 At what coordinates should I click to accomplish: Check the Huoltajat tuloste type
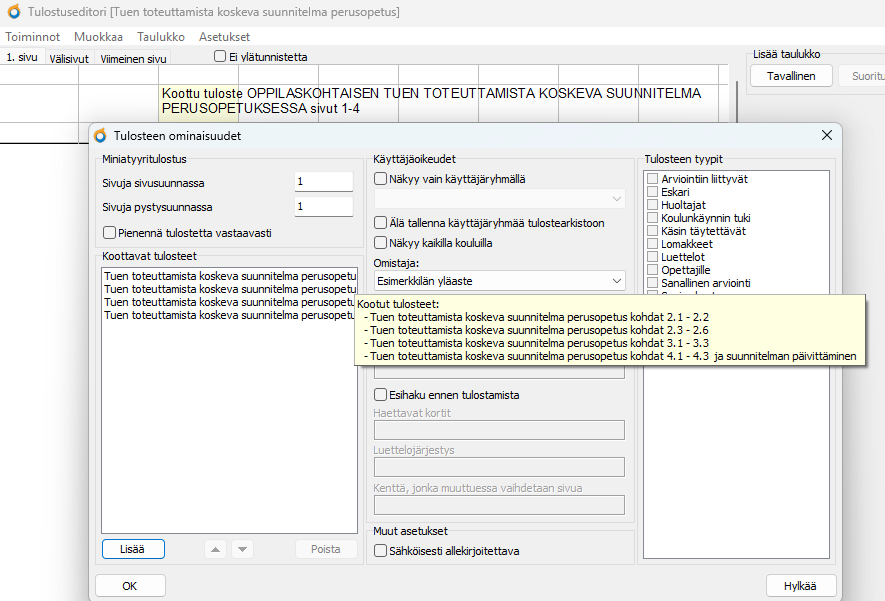(x=652, y=205)
